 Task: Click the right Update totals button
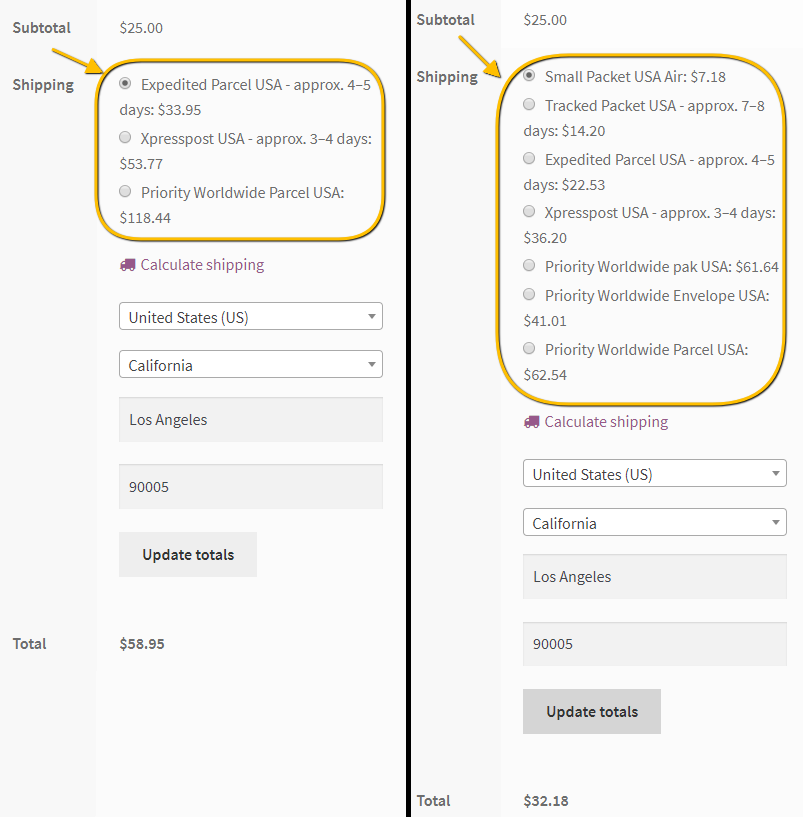[x=592, y=711]
